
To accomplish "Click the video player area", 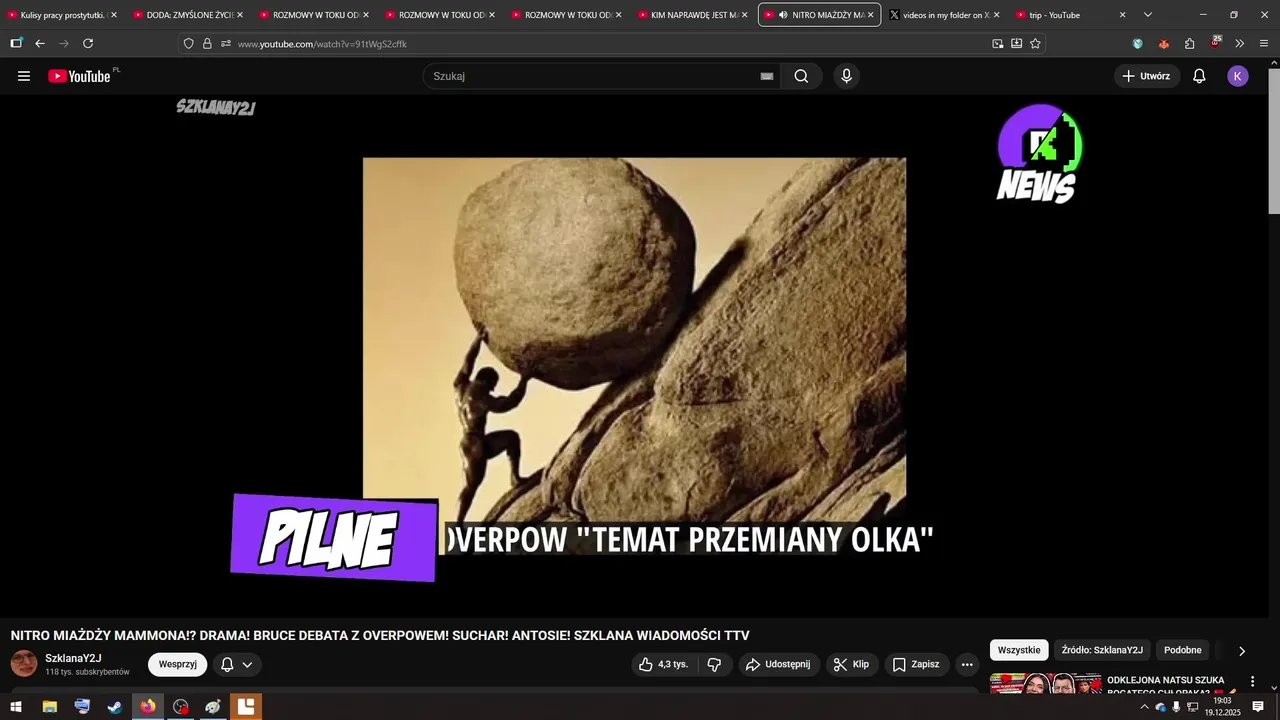I will [634, 355].
